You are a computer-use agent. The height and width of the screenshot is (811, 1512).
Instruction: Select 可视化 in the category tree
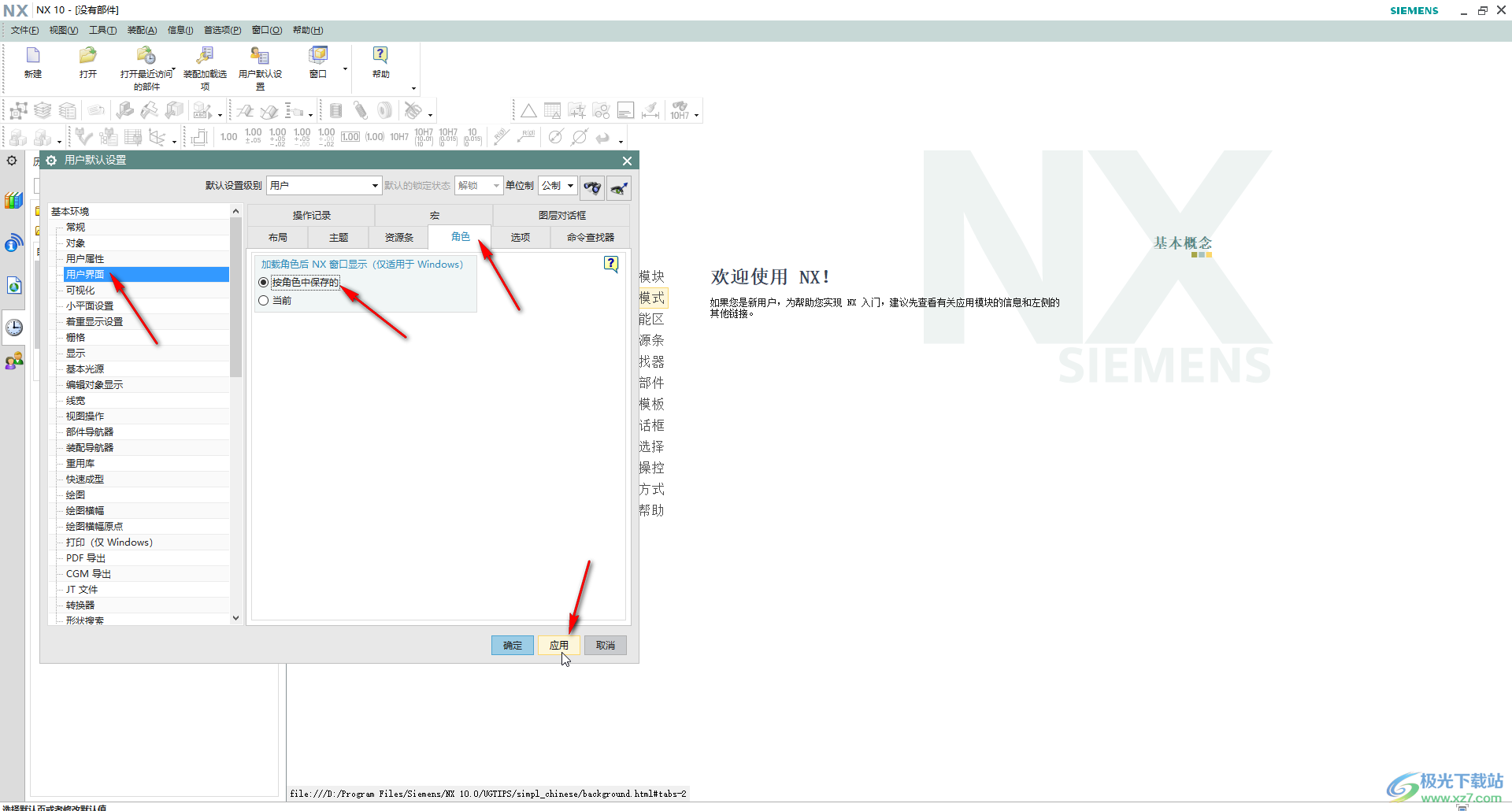coord(80,291)
